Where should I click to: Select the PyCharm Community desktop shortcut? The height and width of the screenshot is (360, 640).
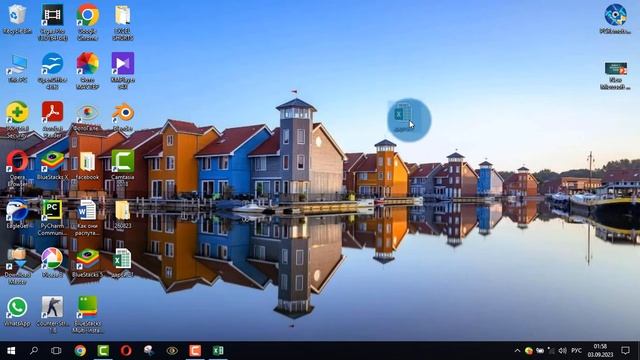[52, 217]
